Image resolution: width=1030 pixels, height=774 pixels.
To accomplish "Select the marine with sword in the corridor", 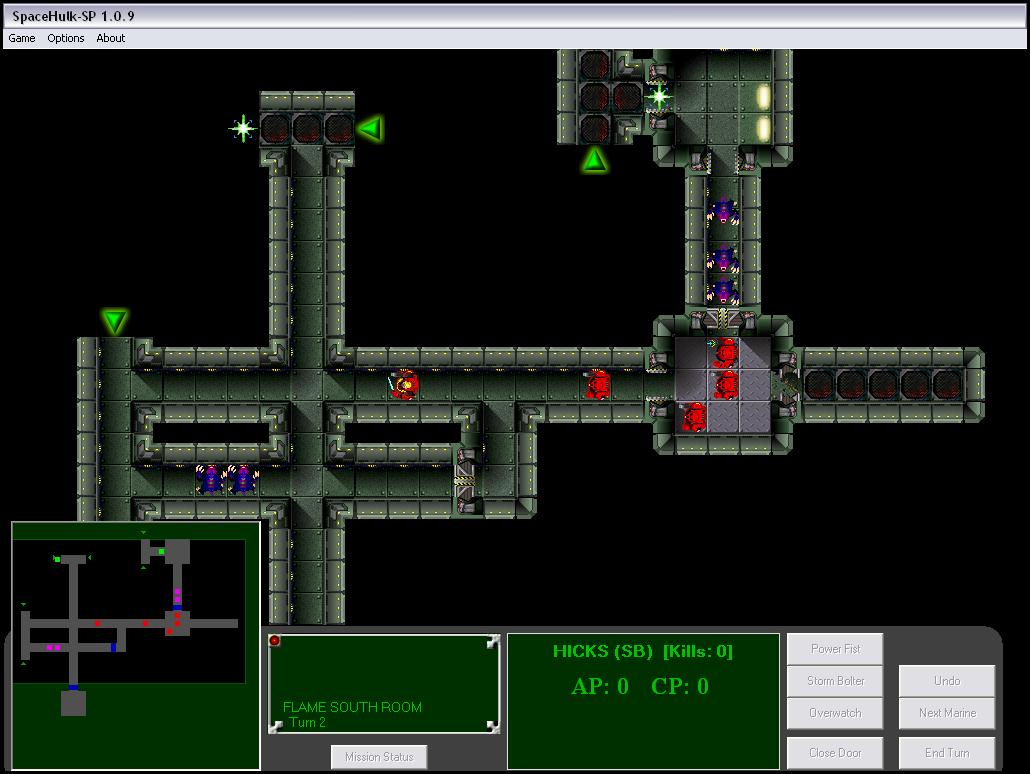I will pyautogui.click(x=403, y=385).
